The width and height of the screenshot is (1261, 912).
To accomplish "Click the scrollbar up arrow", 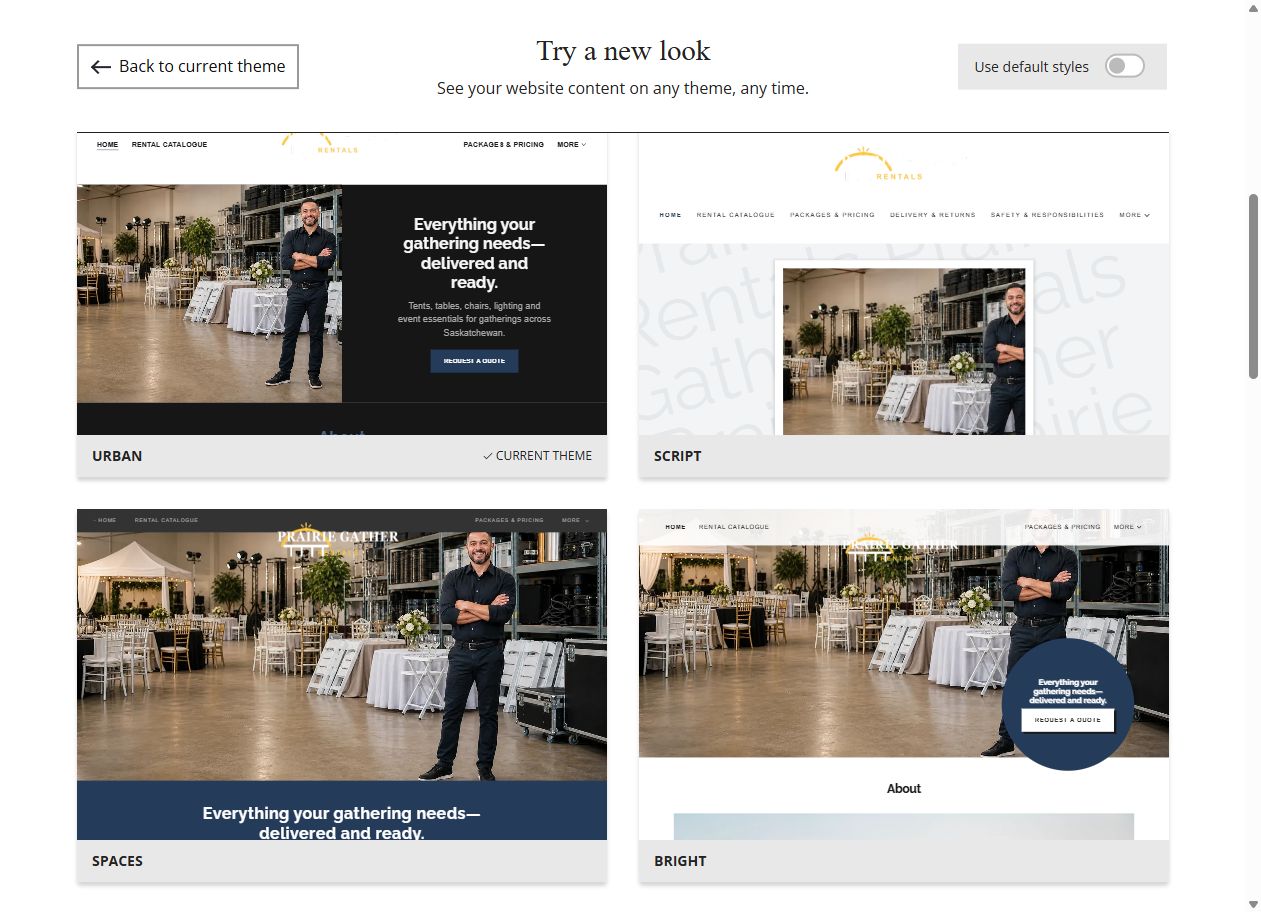I will point(1253,8).
